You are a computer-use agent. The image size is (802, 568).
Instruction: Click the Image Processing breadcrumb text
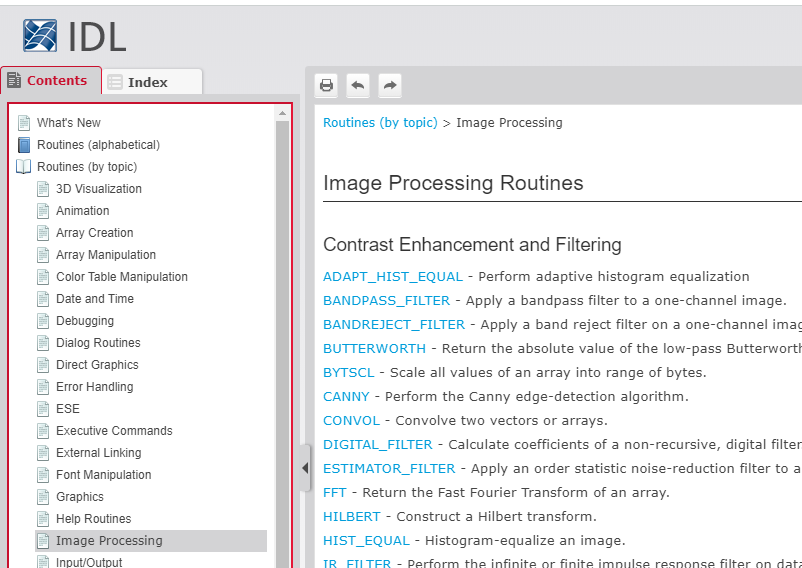tap(509, 123)
